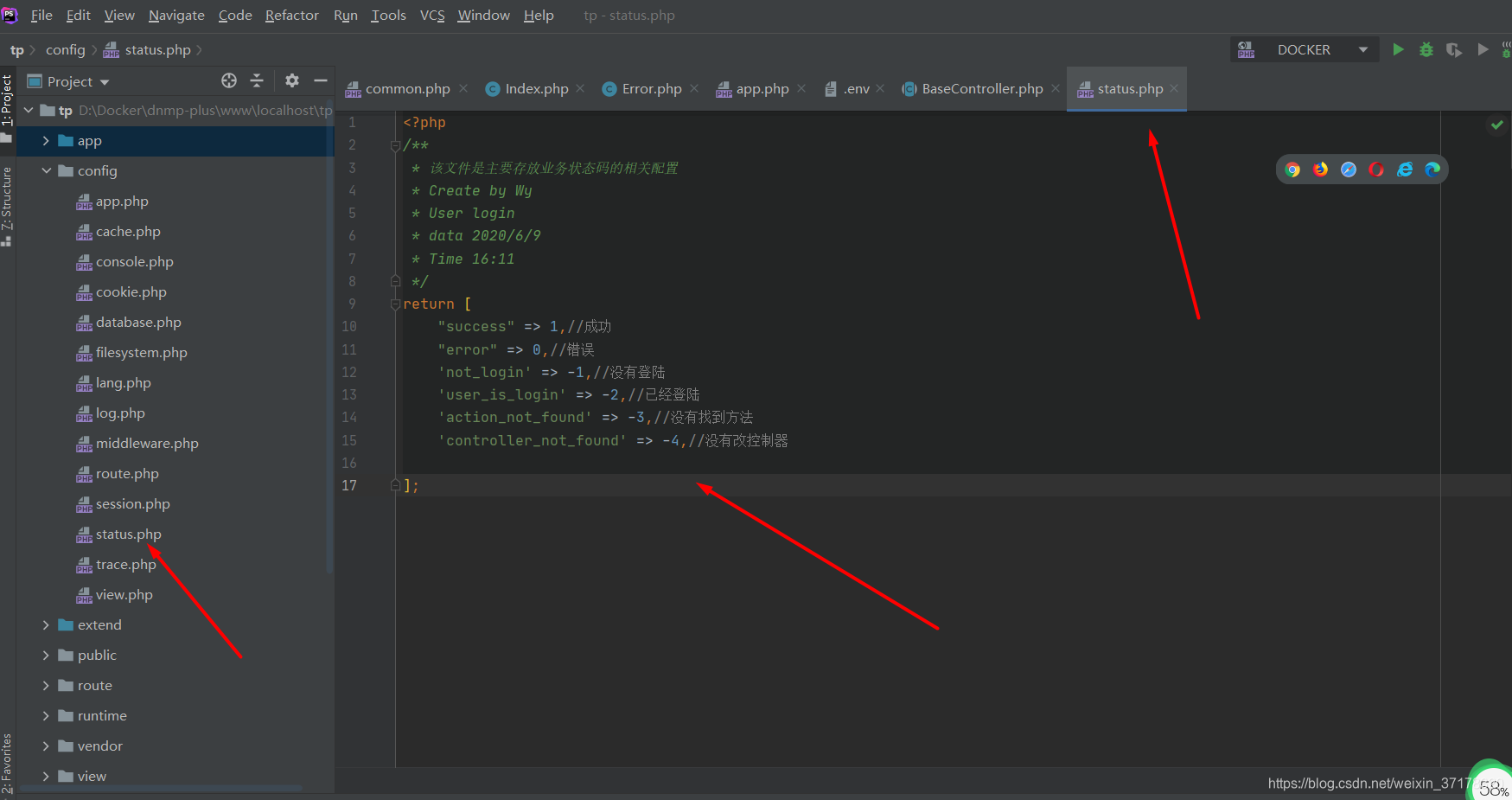Viewport: 1512px width, 800px height.
Task: Expand the public folder
Action: point(46,655)
